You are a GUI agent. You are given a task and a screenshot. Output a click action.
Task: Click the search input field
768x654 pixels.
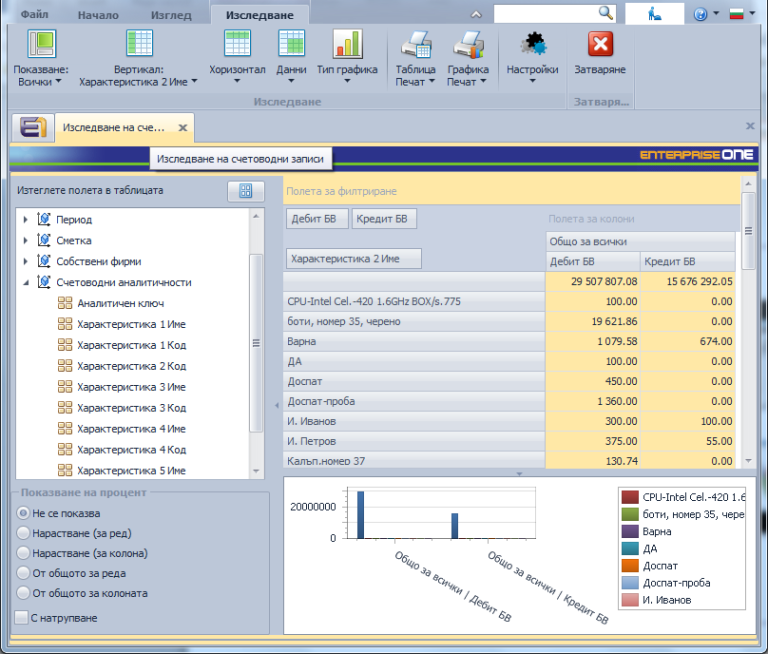546,13
